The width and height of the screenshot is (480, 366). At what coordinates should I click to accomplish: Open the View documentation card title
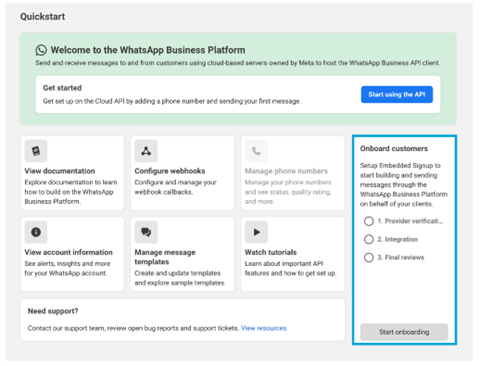[x=60, y=171]
